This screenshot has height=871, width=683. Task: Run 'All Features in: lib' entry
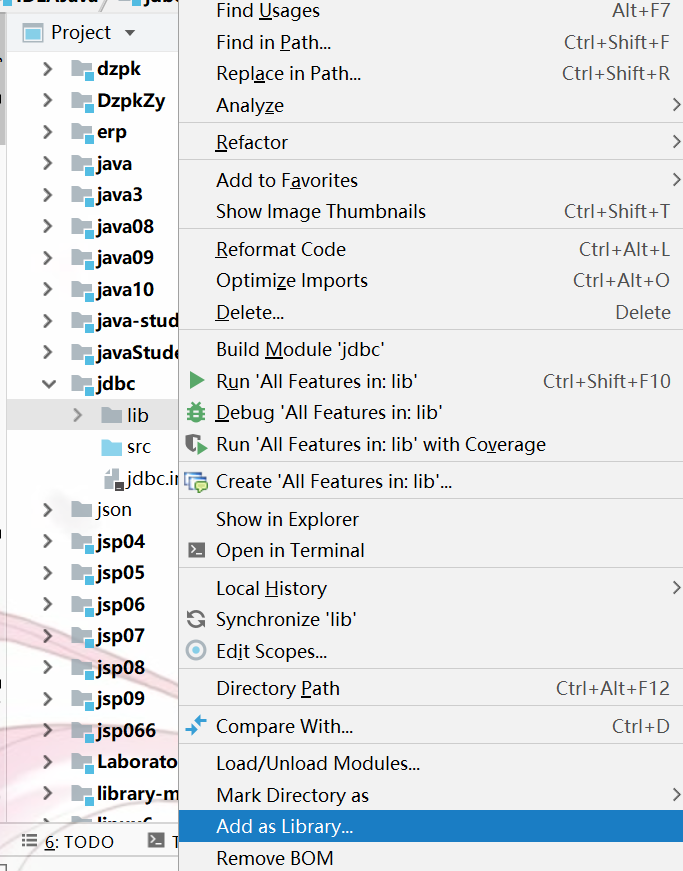[x=431, y=381]
